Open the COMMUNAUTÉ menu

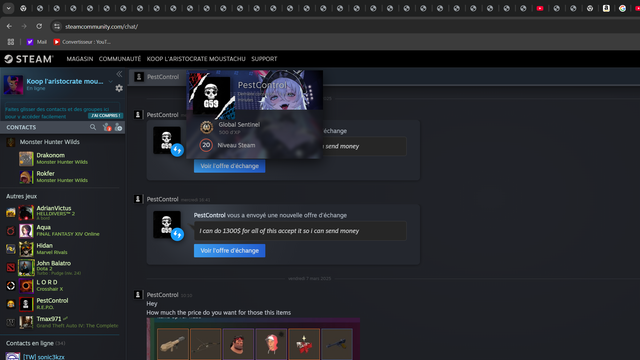coord(120,59)
